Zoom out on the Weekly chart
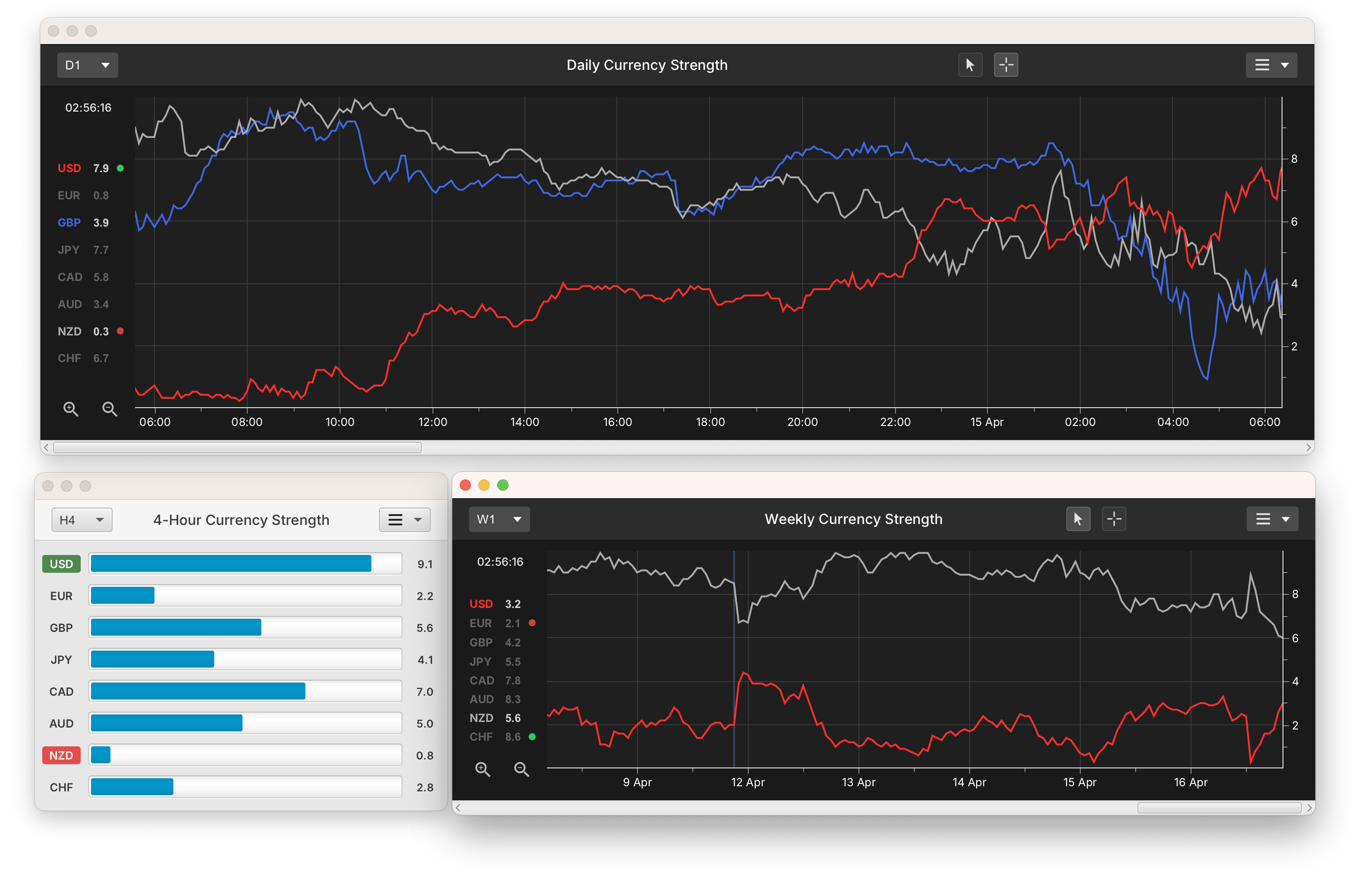This screenshot has width=1351, height=896. click(x=521, y=769)
